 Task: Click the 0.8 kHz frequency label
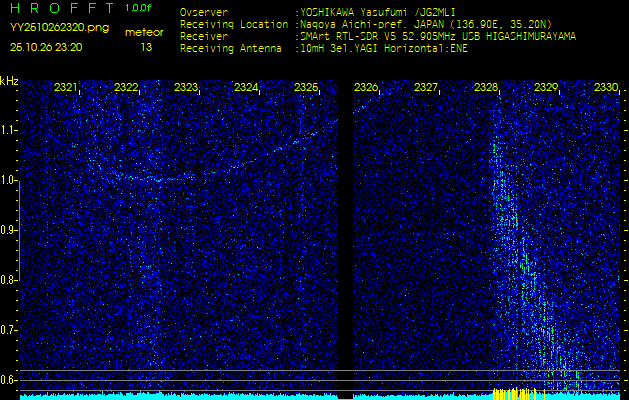7,280
